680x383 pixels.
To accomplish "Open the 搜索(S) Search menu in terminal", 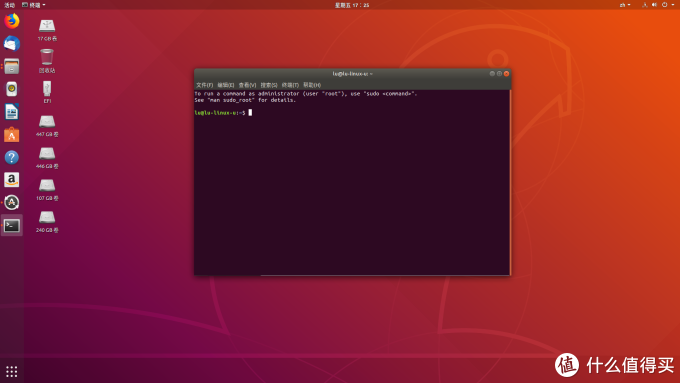I will pyautogui.click(x=269, y=85).
